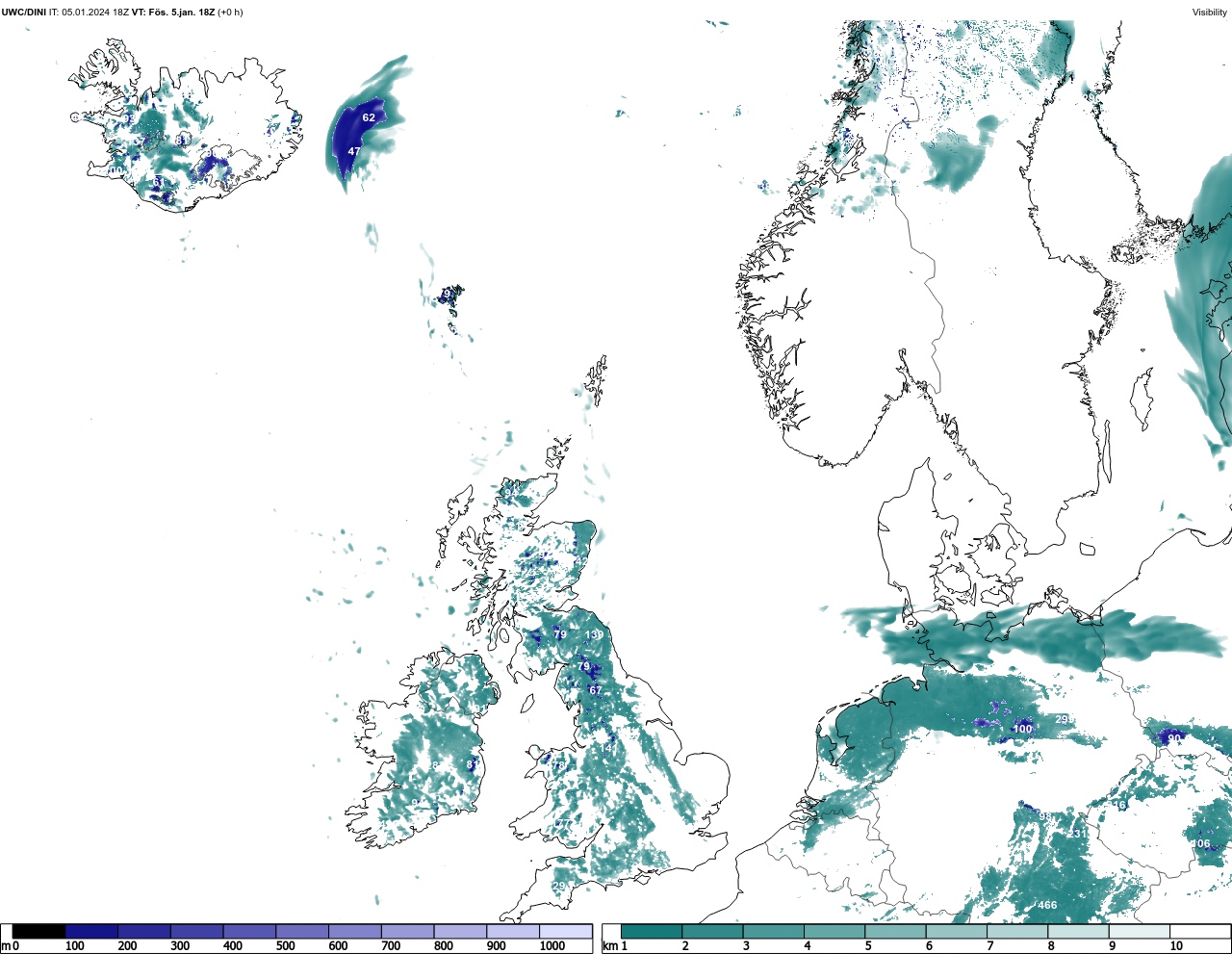
Task: Click the 'km' unit label in the right legend
Action: (609, 946)
